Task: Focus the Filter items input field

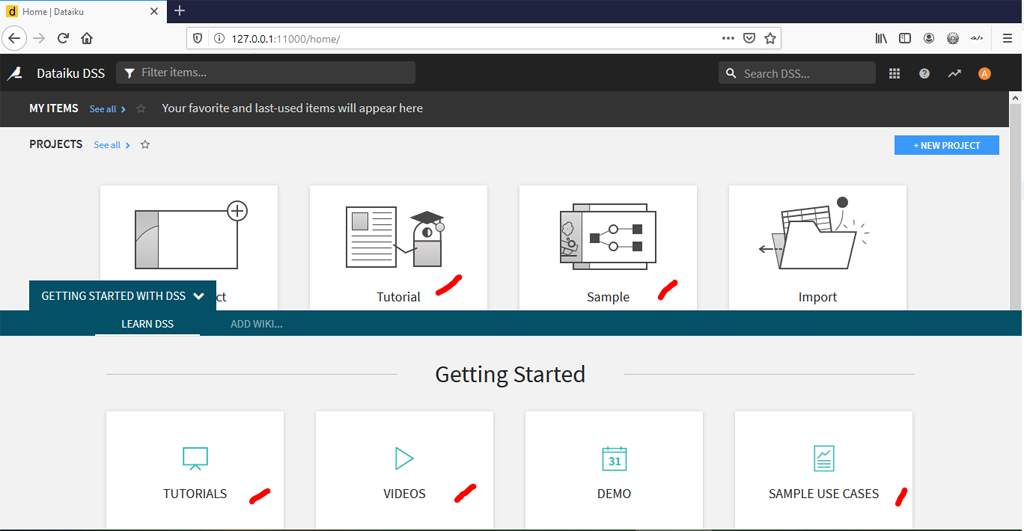Action: pos(266,72)
